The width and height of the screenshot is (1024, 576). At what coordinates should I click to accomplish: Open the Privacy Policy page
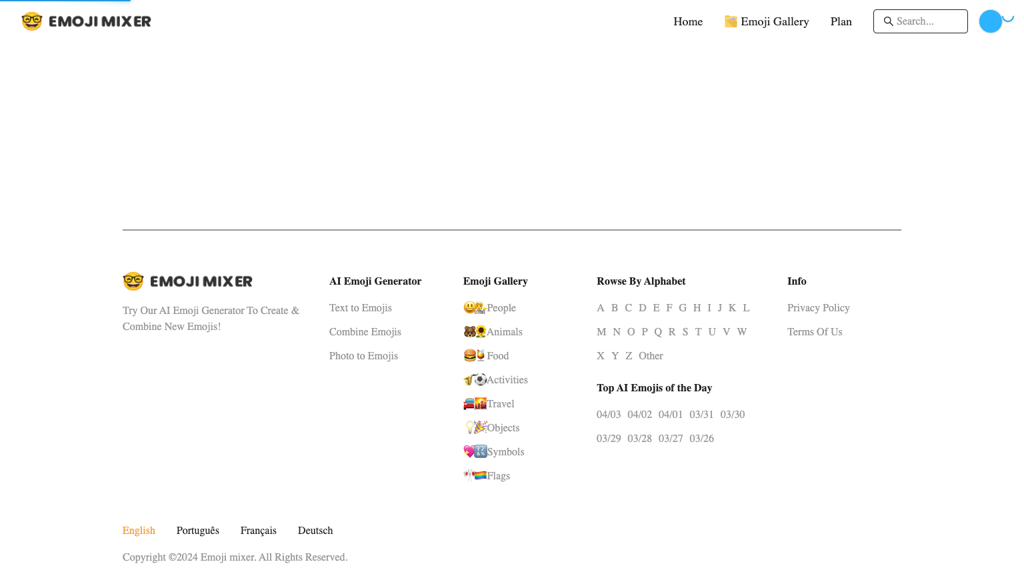tap(818, 308)
